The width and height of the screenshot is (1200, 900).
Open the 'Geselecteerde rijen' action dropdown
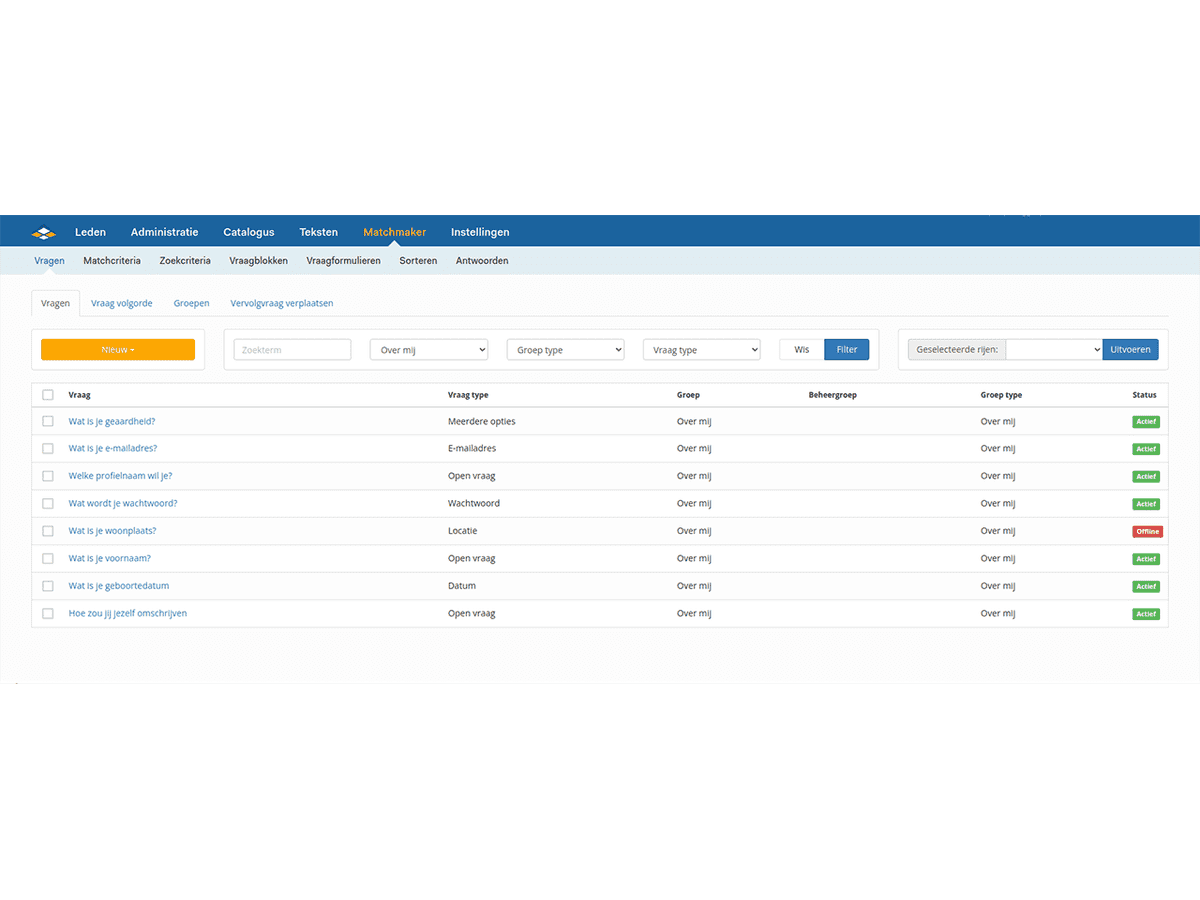coord(1053,350)
